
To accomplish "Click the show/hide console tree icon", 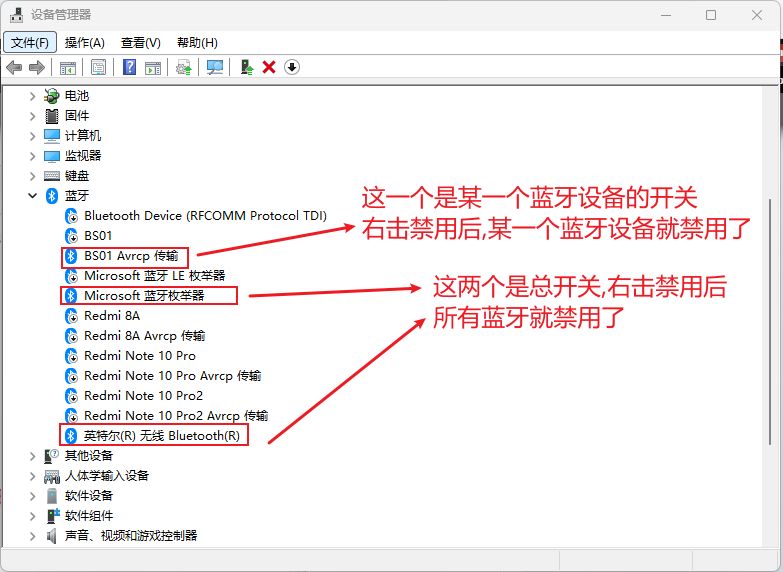I will tap(68, 67).
